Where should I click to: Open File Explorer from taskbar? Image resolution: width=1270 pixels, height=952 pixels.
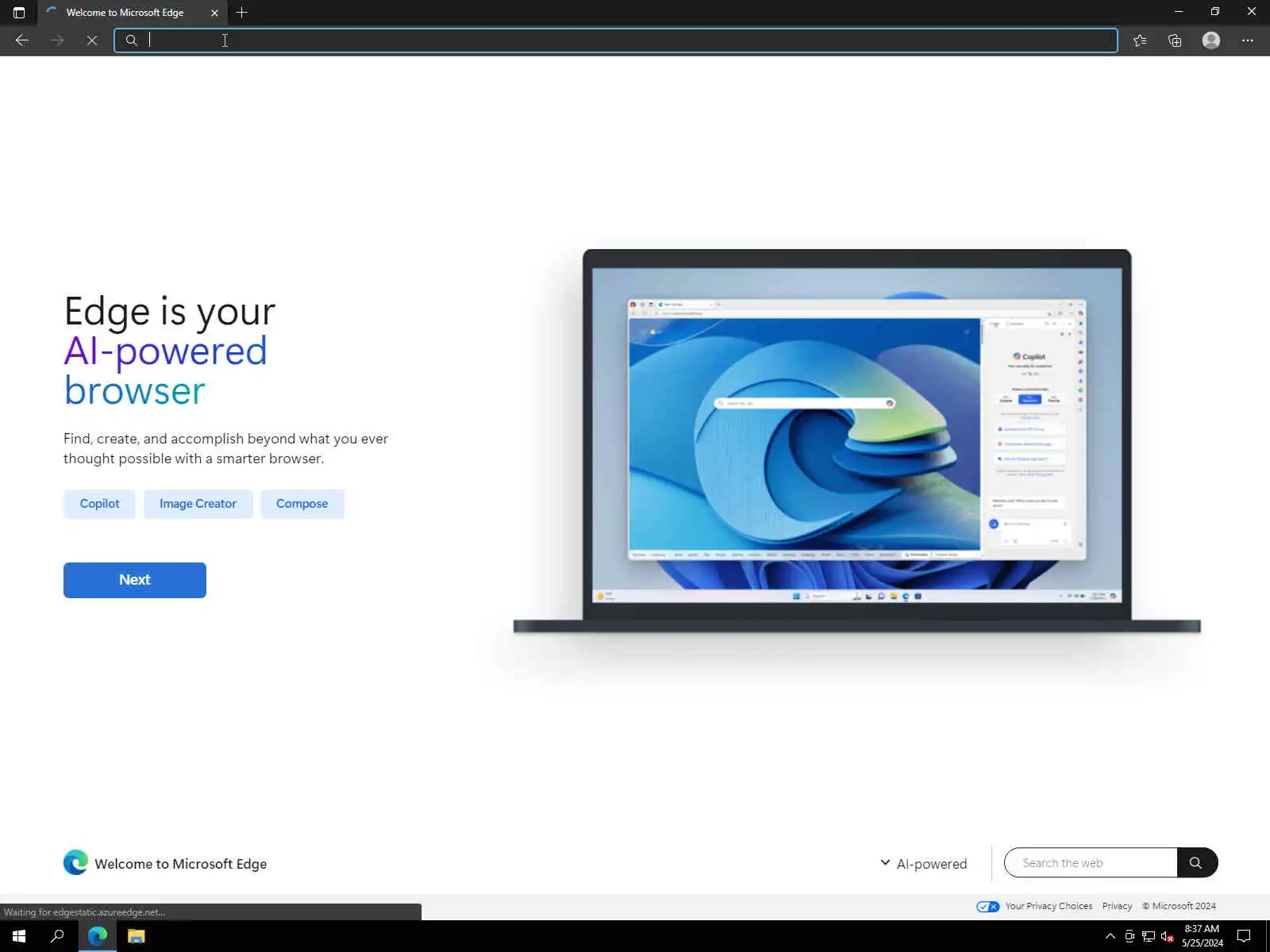pos(137,936)
